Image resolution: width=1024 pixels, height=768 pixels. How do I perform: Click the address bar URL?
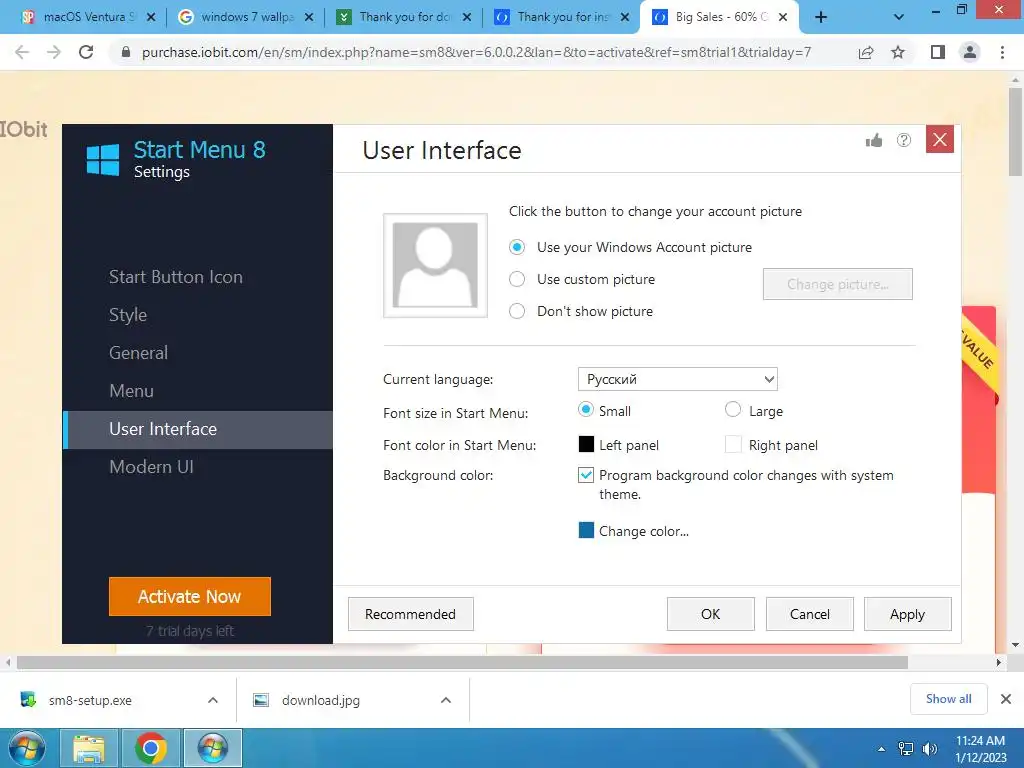pyautogui.click(x=476, y=52)
